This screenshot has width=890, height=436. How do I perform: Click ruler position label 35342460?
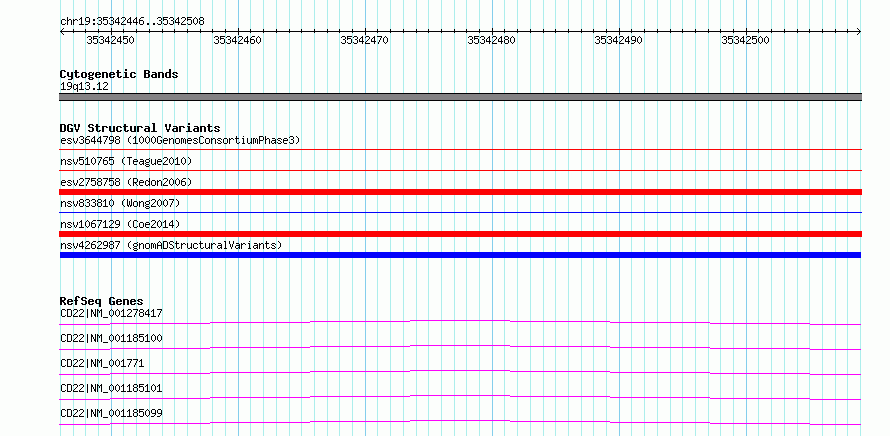click(x=237, y=40)
